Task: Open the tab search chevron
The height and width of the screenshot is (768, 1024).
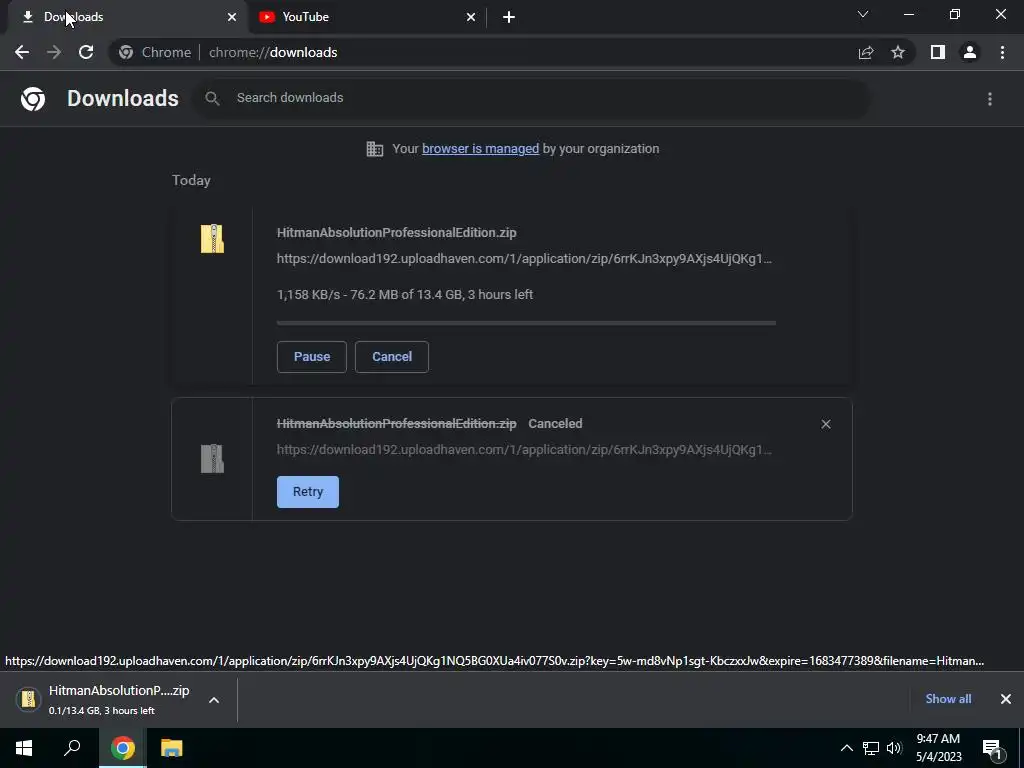Action: 863,14
